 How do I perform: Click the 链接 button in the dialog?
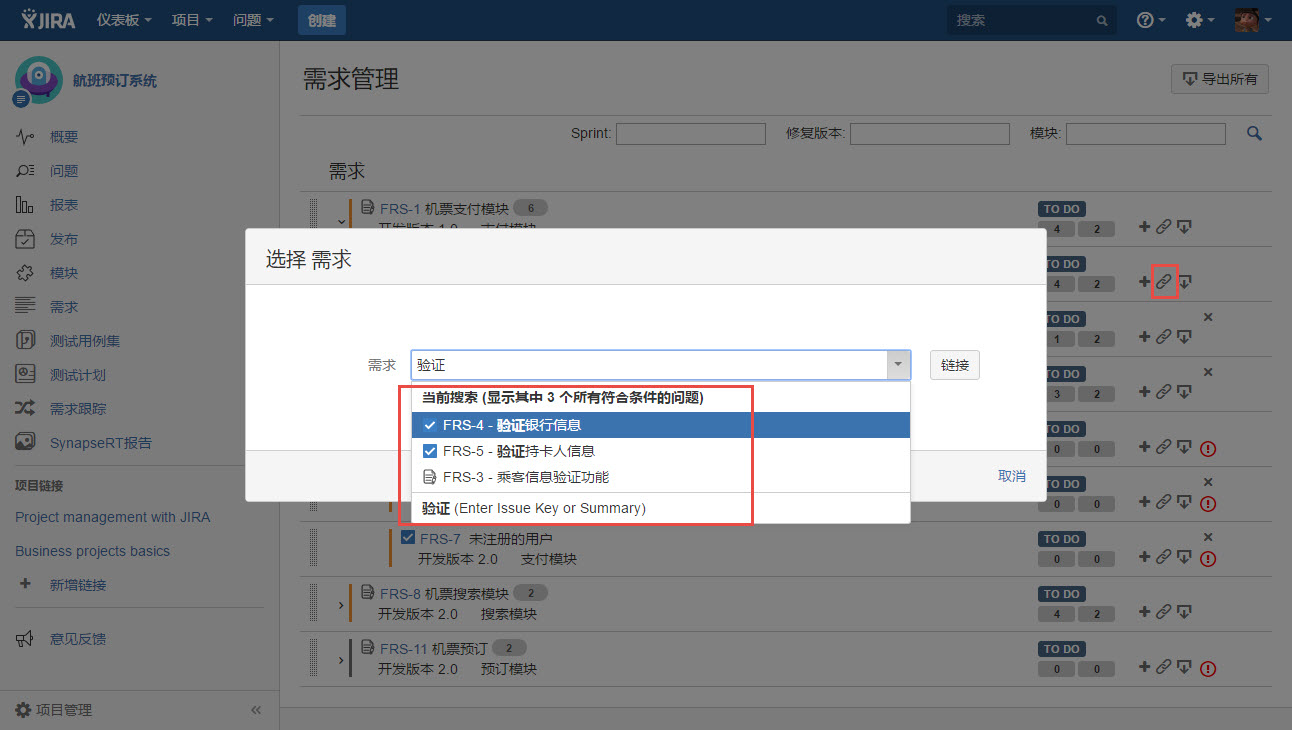pyautogui.click(x=955, y=365)
